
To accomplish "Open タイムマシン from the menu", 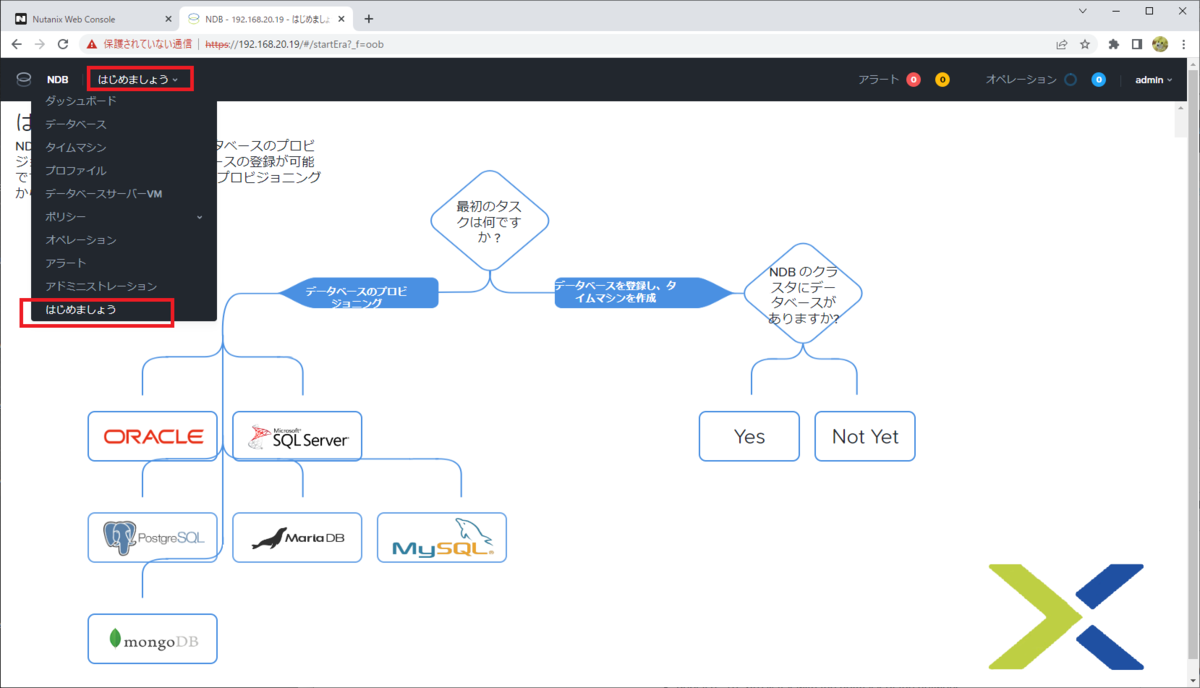I will 75,147.
